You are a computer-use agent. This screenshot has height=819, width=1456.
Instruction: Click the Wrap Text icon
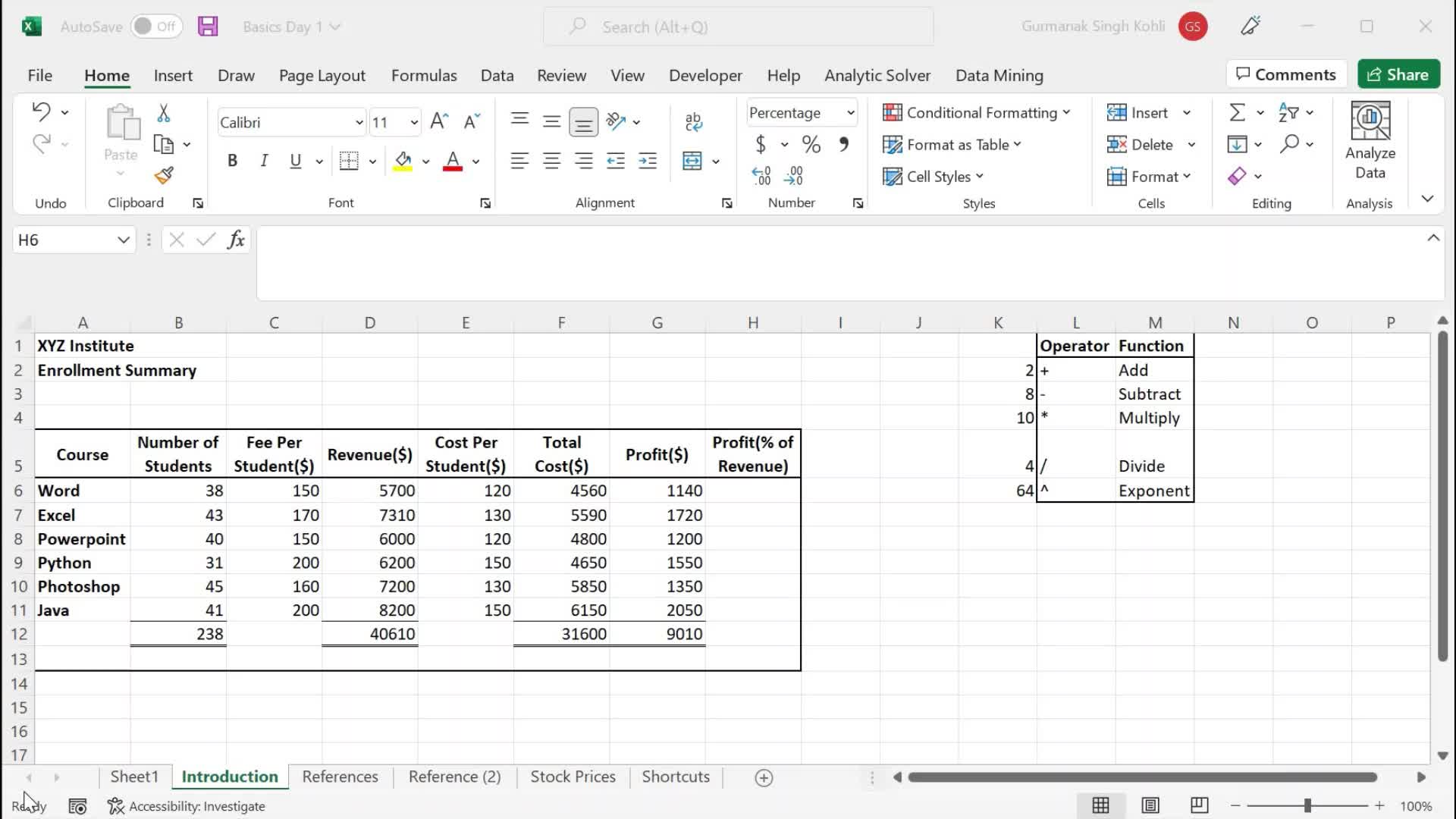693,121
